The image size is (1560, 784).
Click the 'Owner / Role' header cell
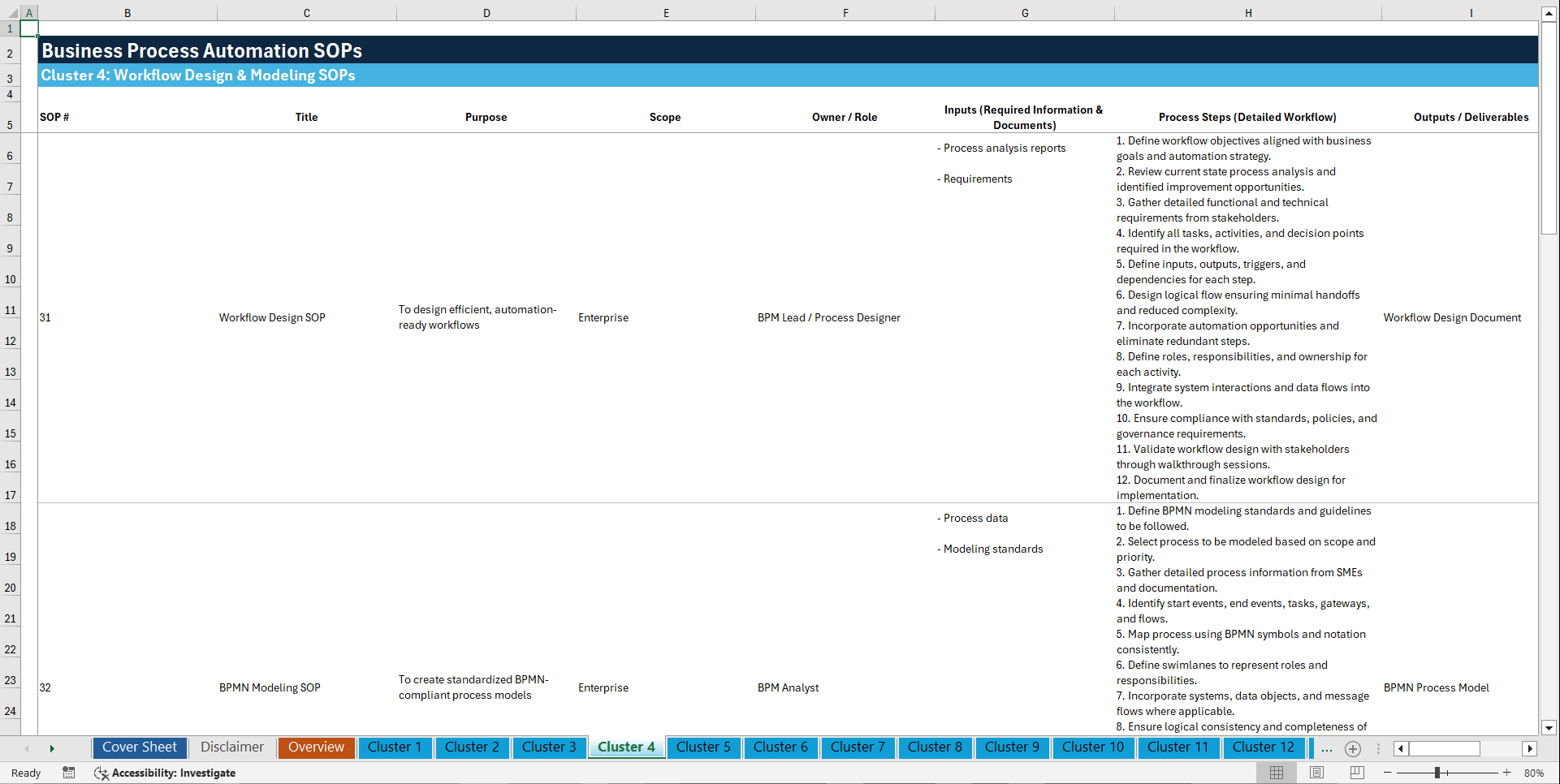tap(845, 117)
